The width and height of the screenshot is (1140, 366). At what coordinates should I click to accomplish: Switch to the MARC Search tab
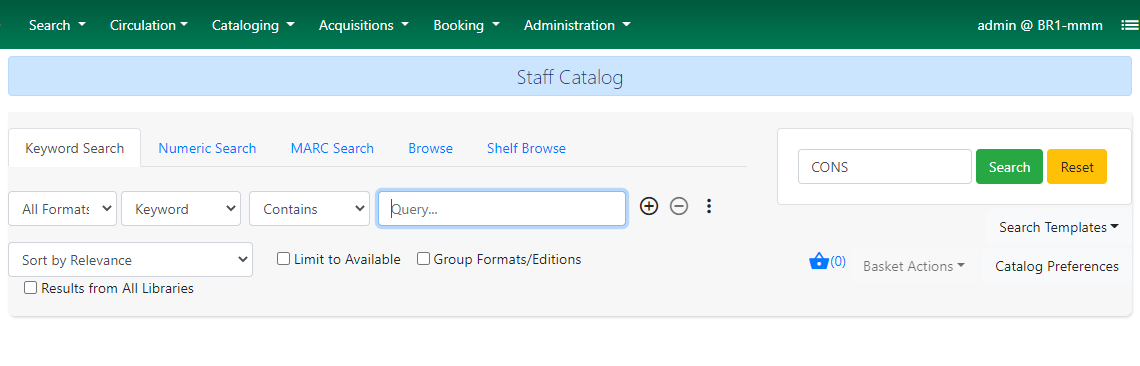tap(332, 148)
